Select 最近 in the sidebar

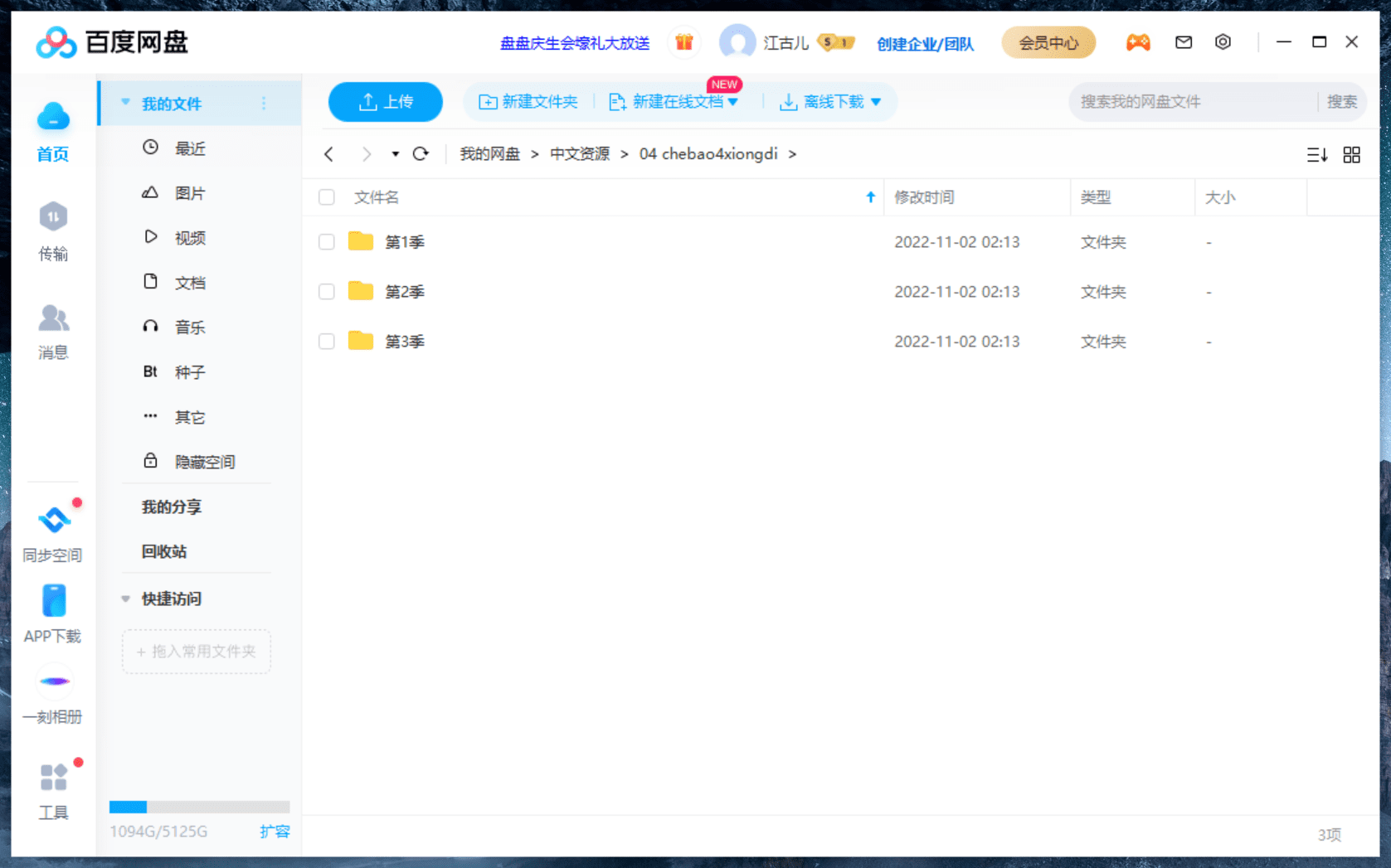(x=190, y=148)
